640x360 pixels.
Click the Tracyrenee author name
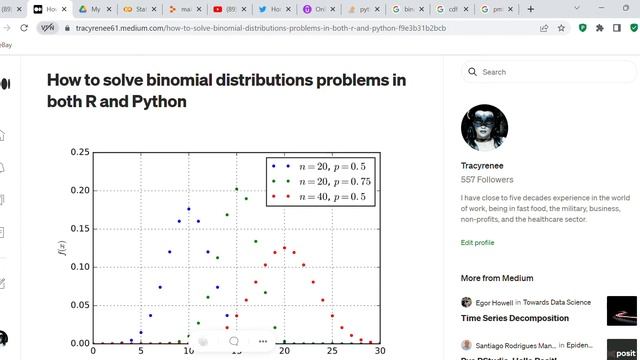click(x=482, y=166)
